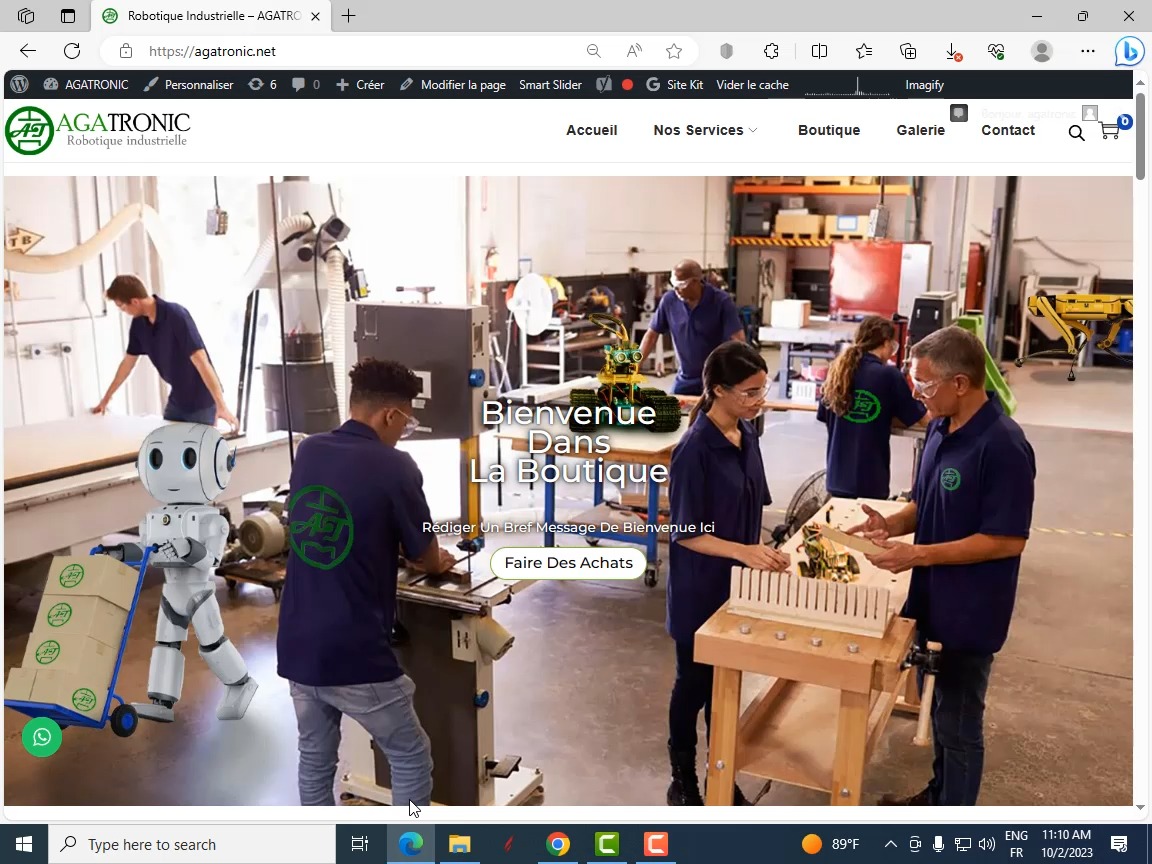Viewport: 1152px width, 864px height.
Task: Open Smart Slider in admin bar
Action: pyautogui.click(x=550, y=84)
